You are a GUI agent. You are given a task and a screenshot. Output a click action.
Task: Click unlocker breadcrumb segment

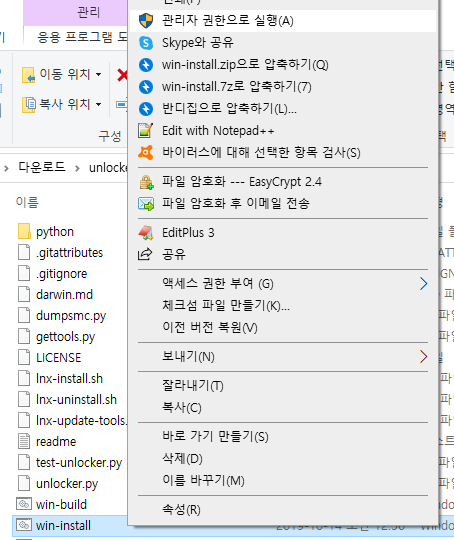click(108, 168)
